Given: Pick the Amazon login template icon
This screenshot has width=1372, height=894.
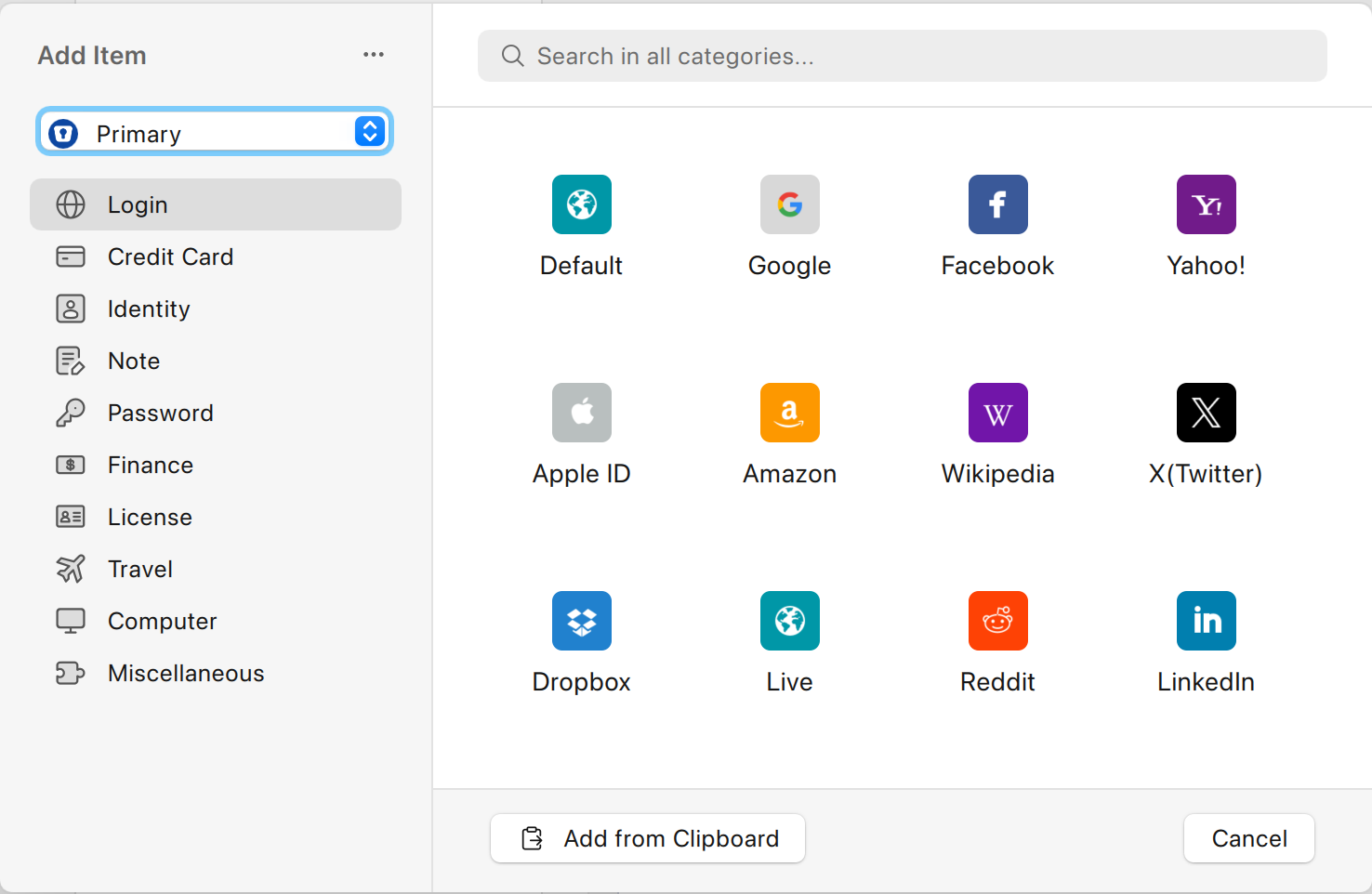Looking at the screenshot, I should coord(790,413).
